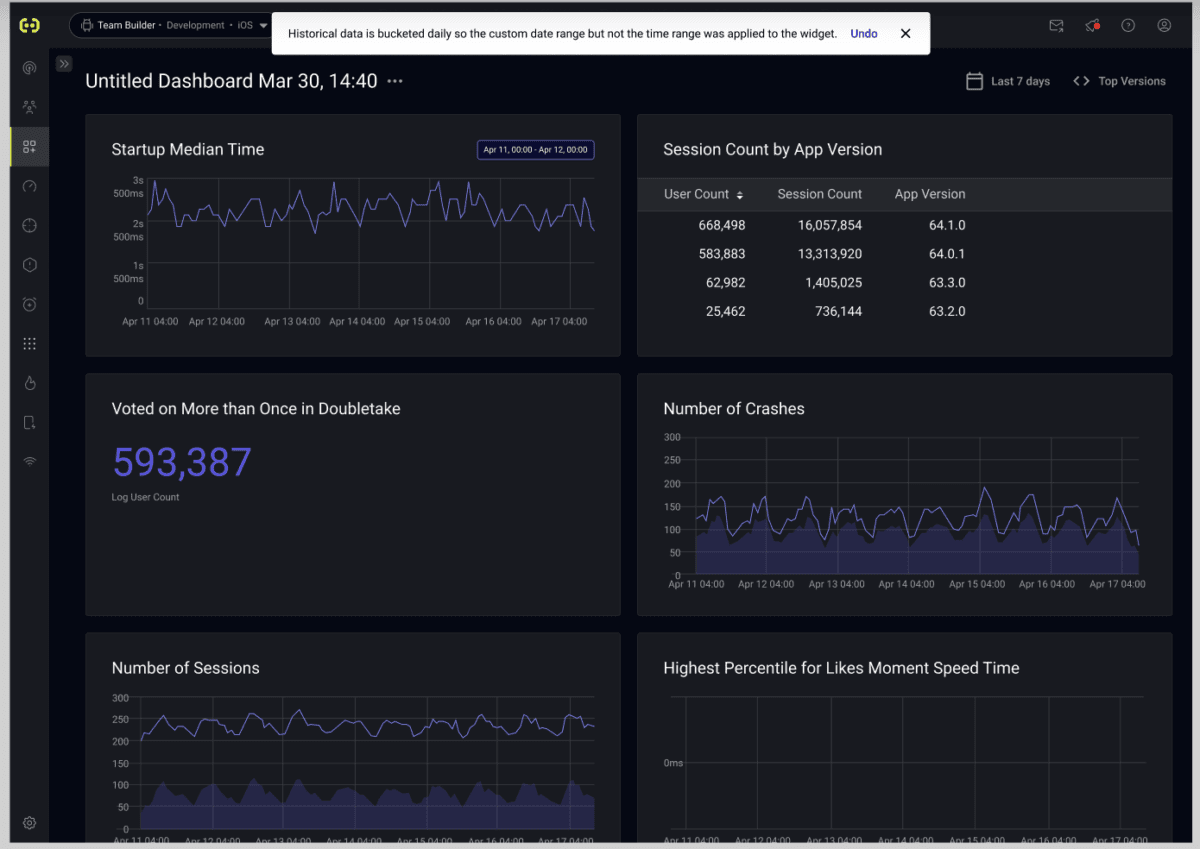Open the speedometer performance icon in the sidebar
Viewport: 1200px width, 849px height.
point(29,186)
